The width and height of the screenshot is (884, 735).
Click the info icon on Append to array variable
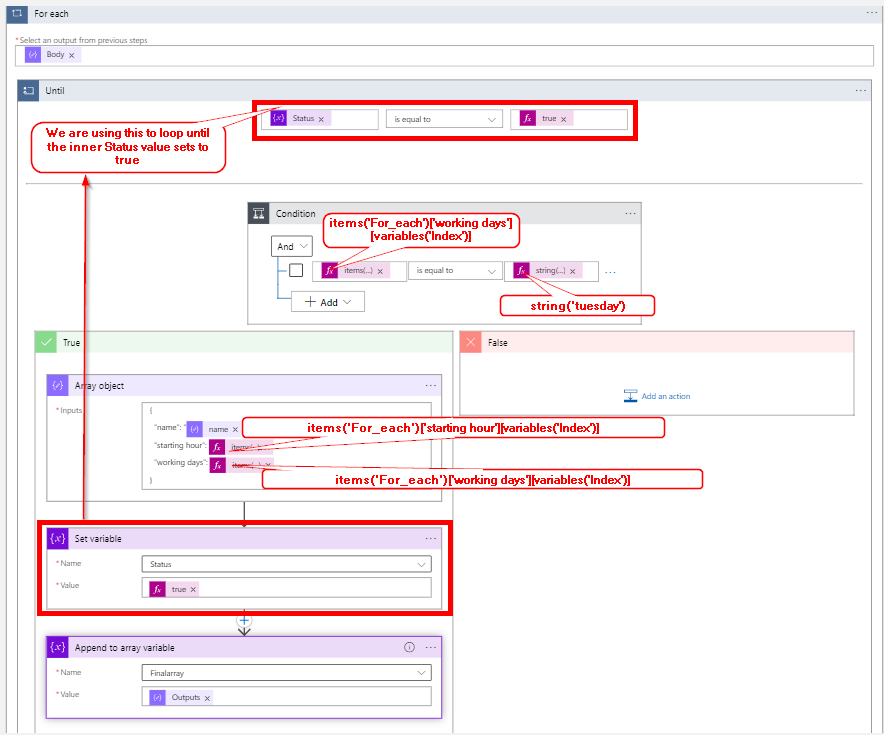point(409,647)
